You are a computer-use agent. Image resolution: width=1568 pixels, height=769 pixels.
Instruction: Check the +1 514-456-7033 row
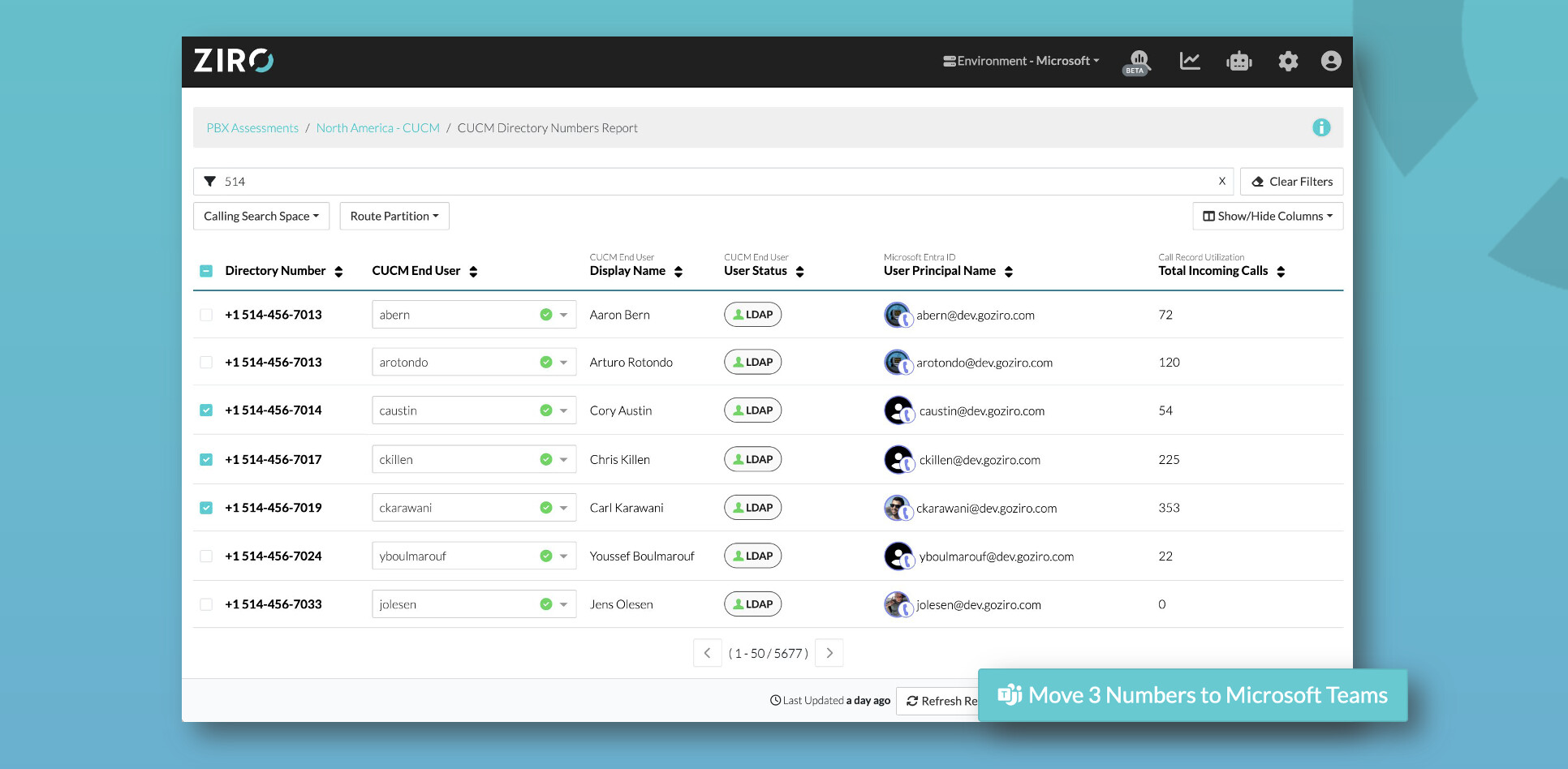click(206, 604)
